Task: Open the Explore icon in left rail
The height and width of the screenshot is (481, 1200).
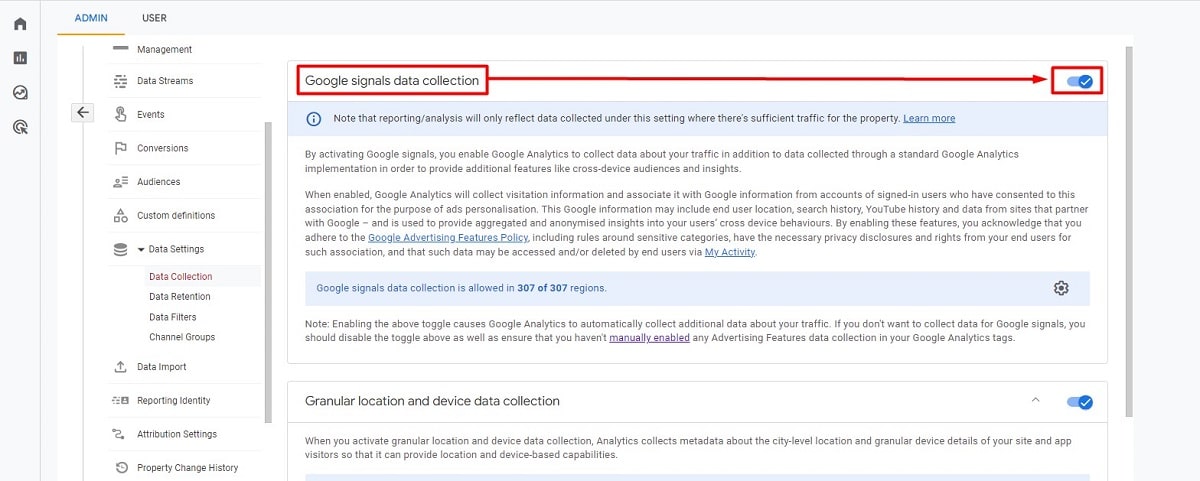Action: pos(20,92)
